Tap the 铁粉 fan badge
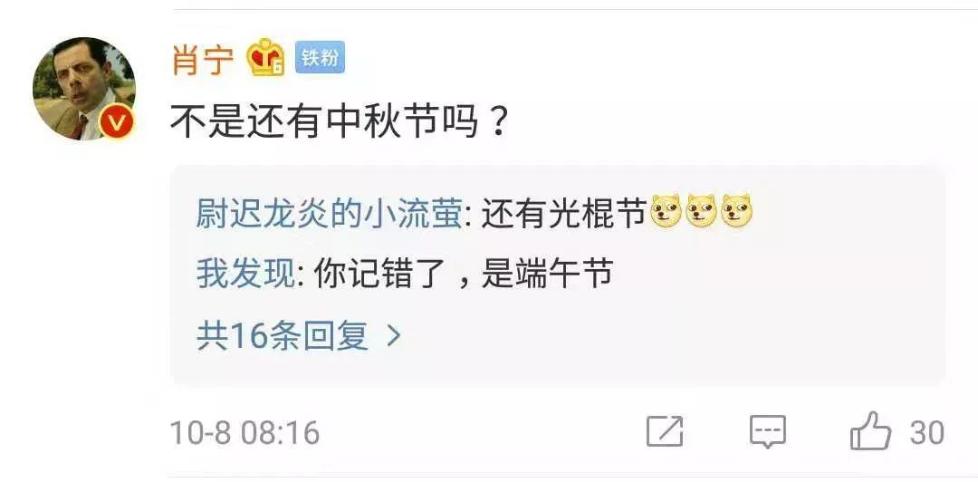Image resolution: width=978 pixels, height=482 pixels. [319, 58]
